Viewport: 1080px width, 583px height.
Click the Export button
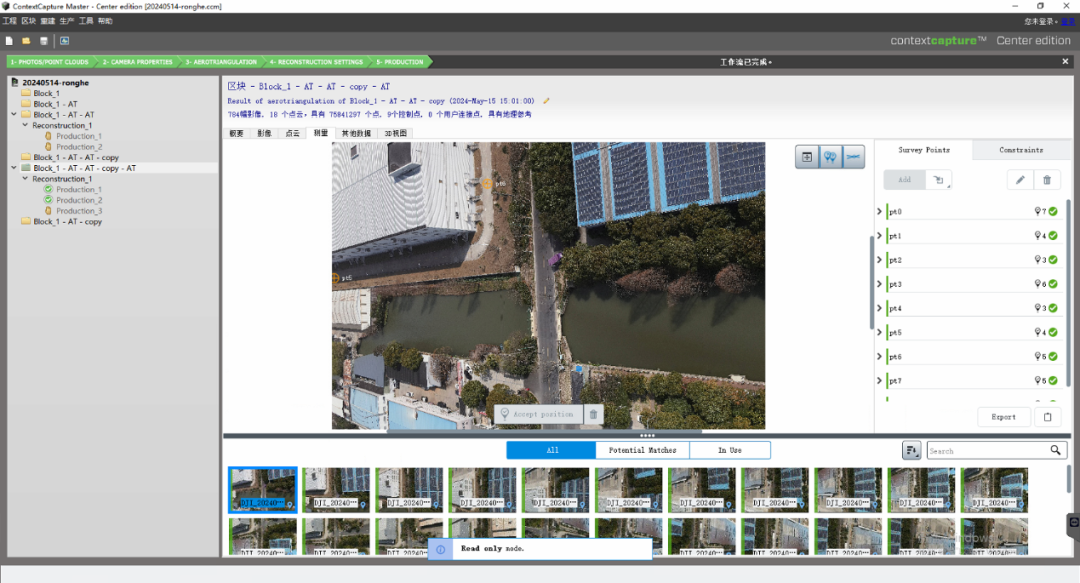click(x=1004, y=417)
